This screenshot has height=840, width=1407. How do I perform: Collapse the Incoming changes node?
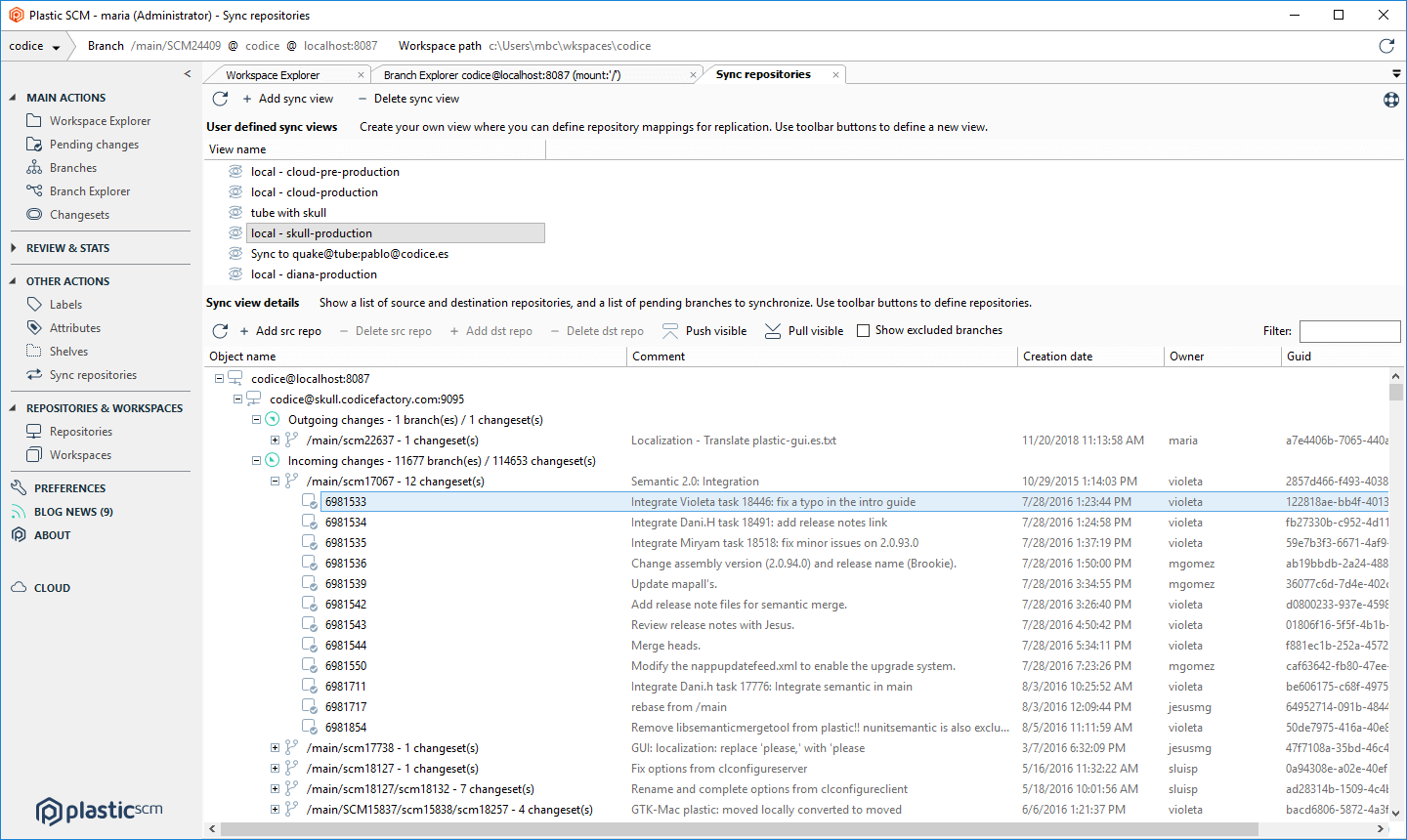(256, 461)
